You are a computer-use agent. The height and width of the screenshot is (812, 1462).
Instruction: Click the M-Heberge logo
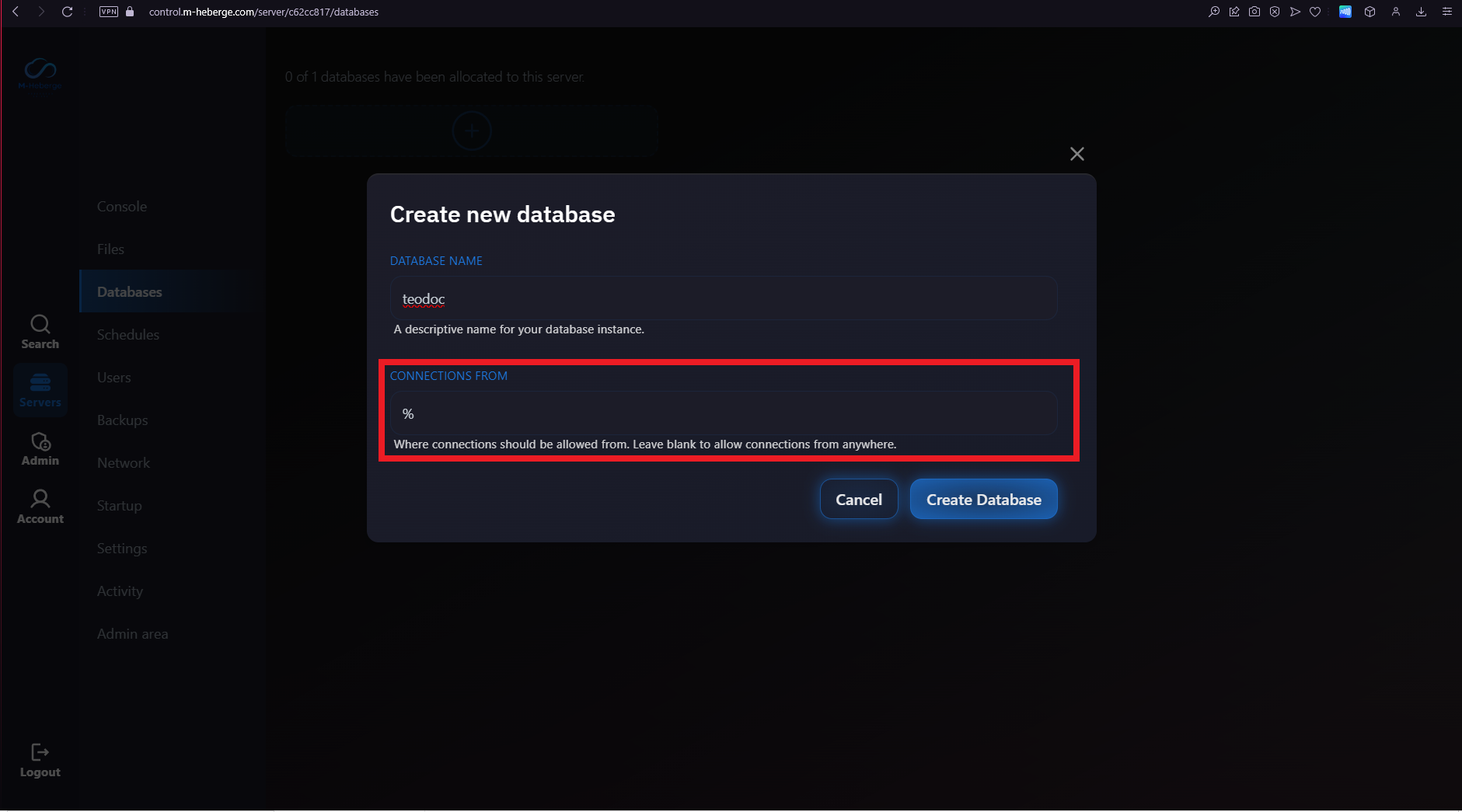pyautogui.click(x=40, y=73)
